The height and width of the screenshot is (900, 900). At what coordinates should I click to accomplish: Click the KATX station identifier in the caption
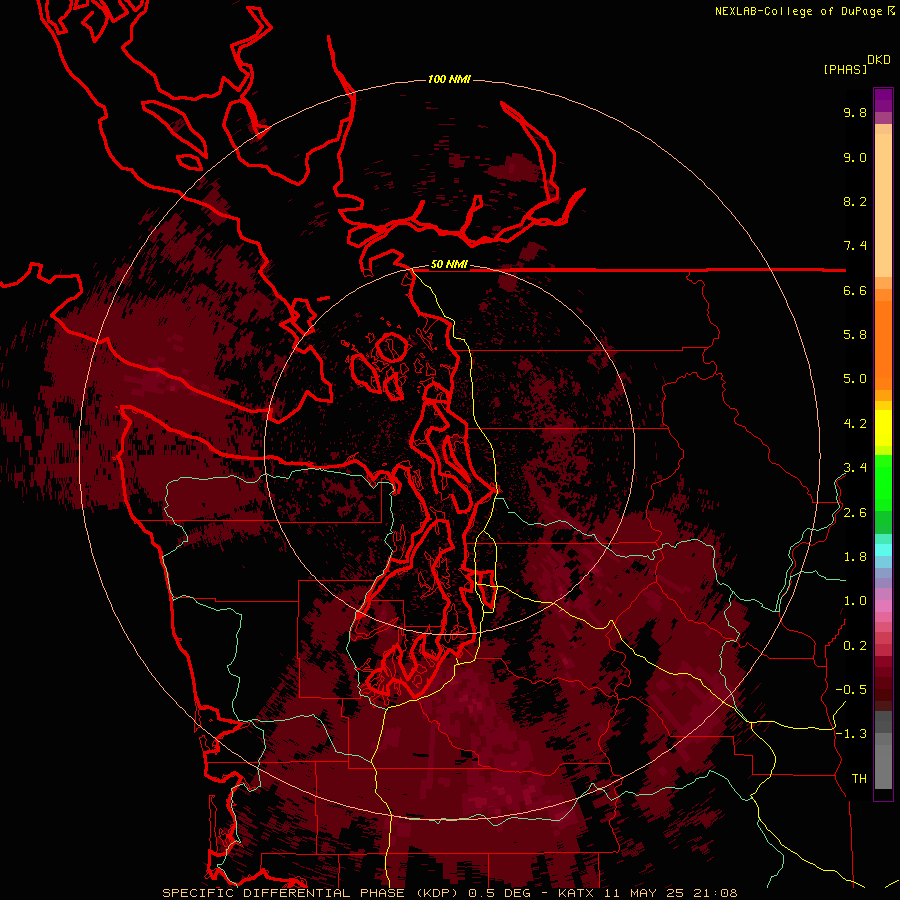click(x=577, y=893)
